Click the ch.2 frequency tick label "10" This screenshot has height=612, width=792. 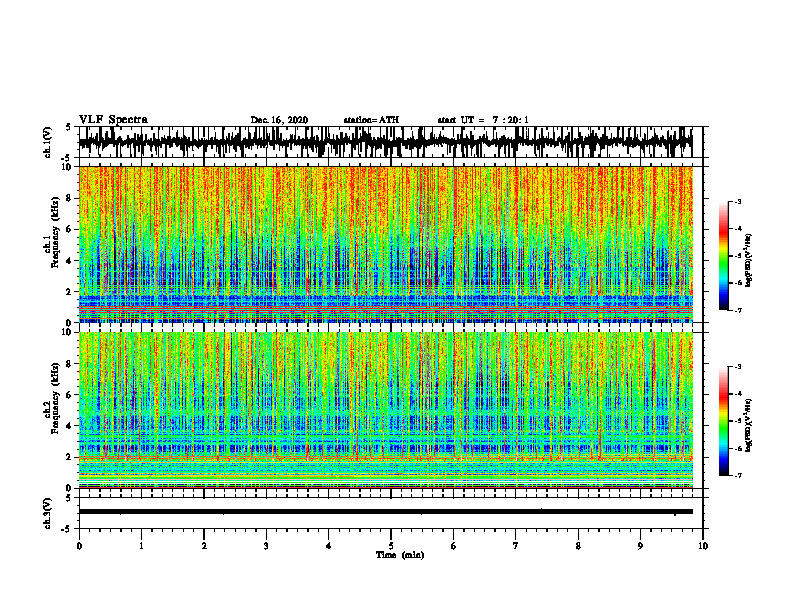click(x=67, y=332)
